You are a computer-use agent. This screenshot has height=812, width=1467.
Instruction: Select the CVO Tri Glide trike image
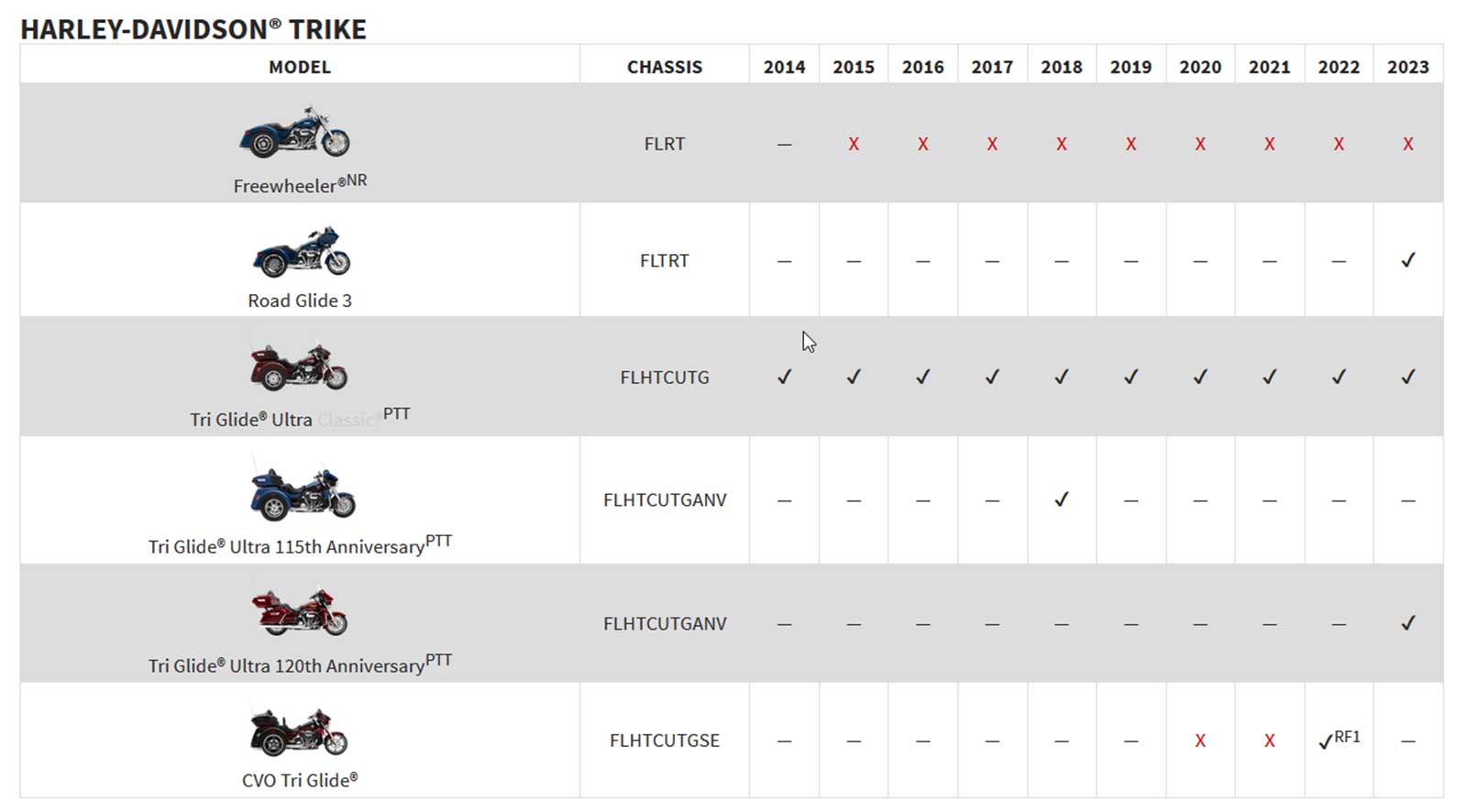tap(299, 731)
